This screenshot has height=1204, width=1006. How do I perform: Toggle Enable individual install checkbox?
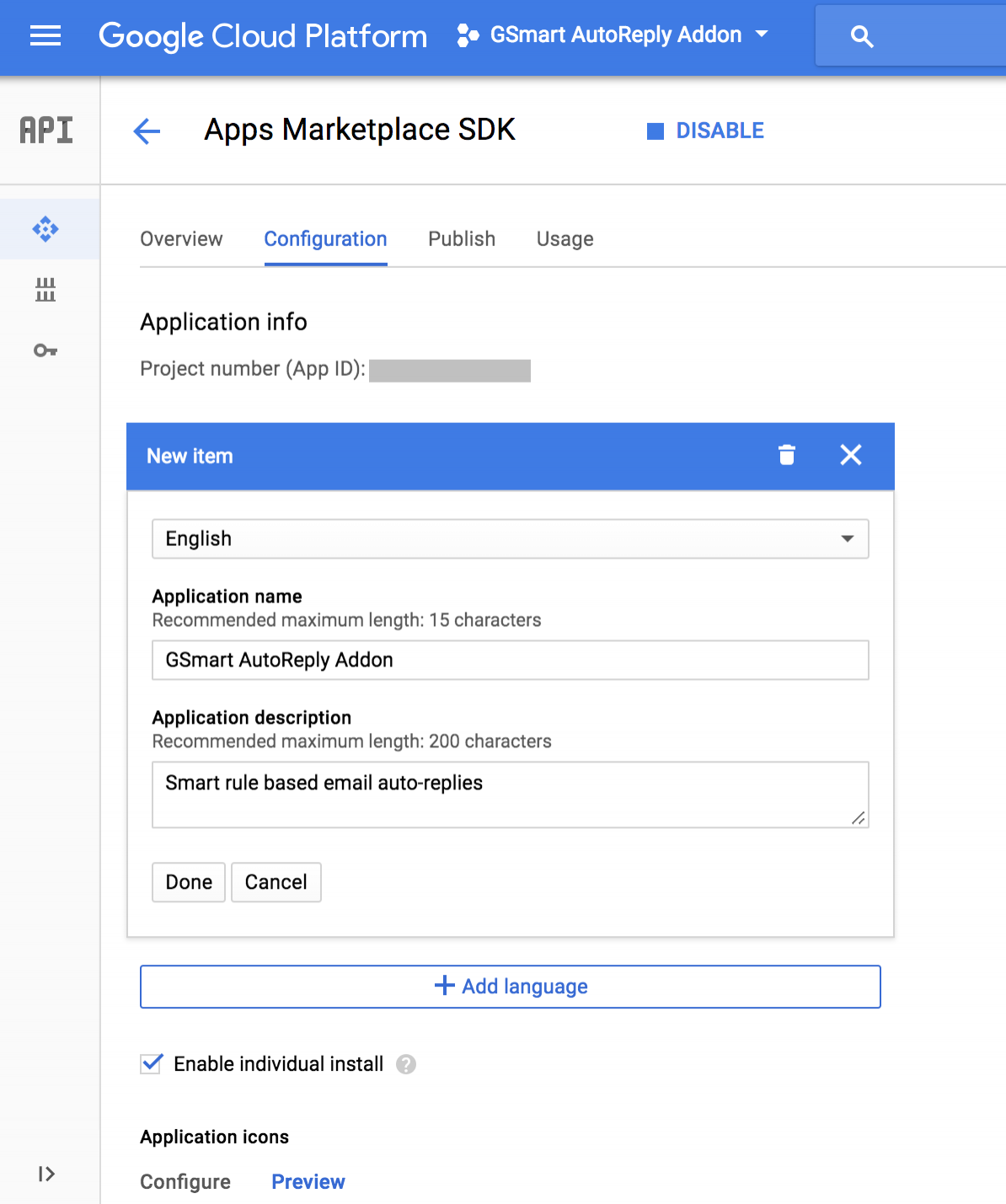coord(152,1063)
